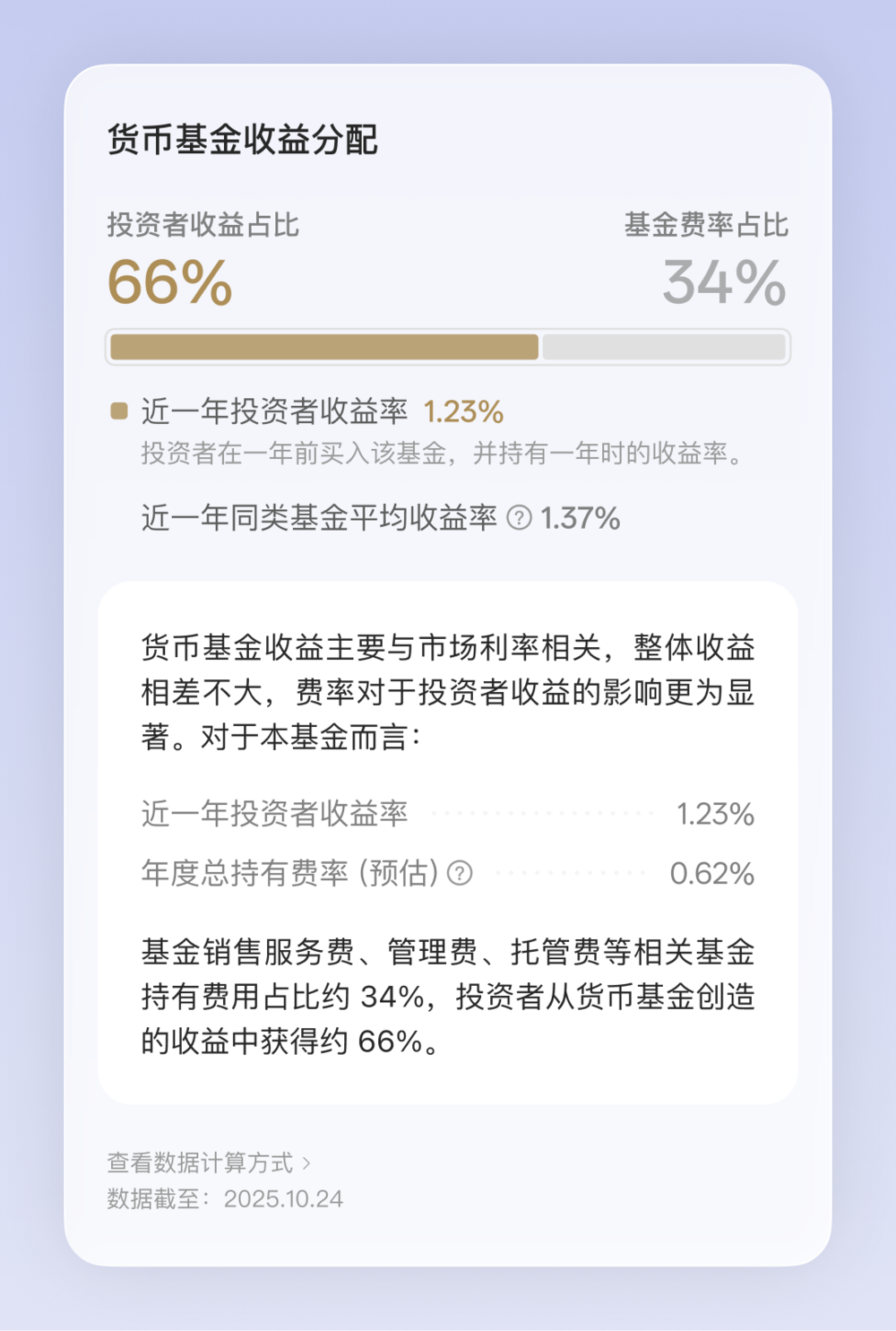Click the 基金费率占比 label

[x=706, y=224]
